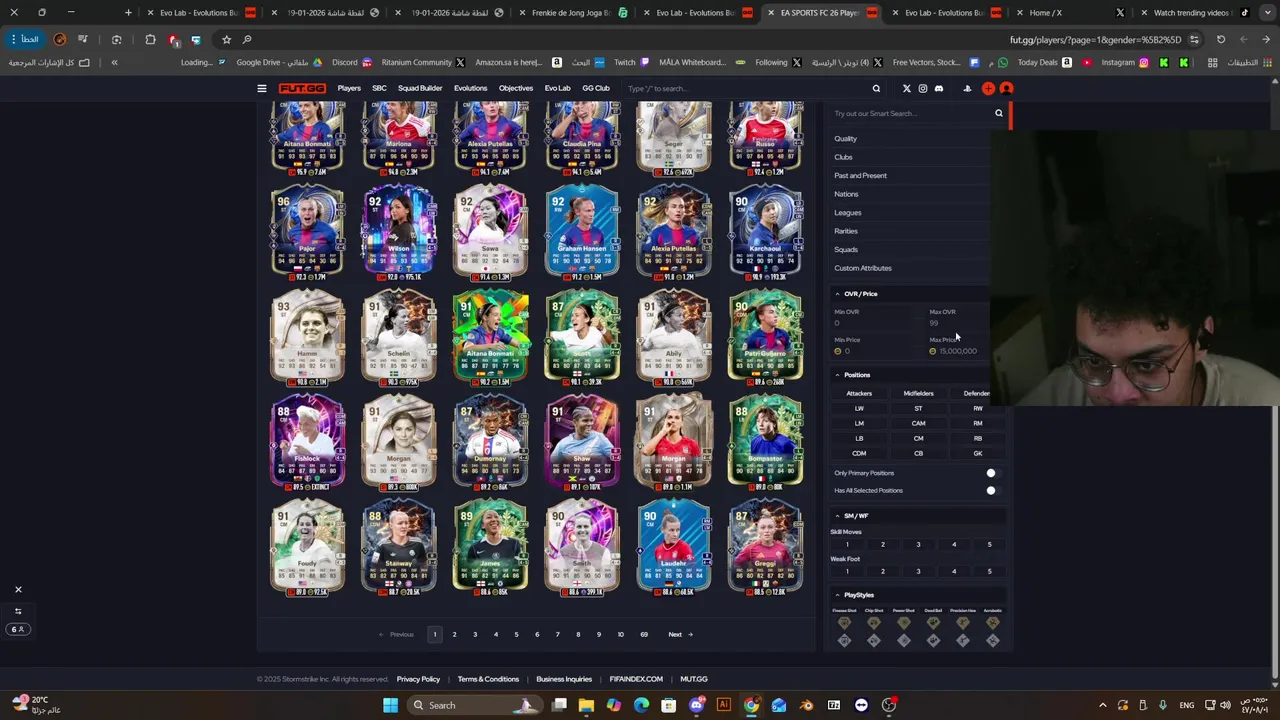This screenshot has width=1280, height=720.
Task: Expand the Past and Present filter
Action: tap(910, 175)
